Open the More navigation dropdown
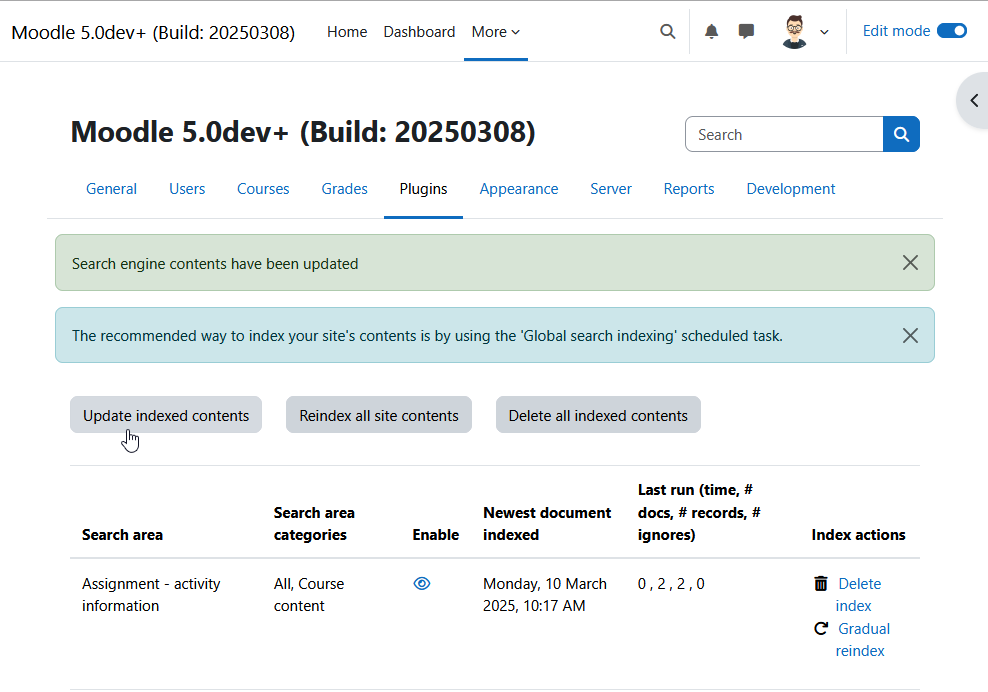The width and height of the screenshot is (988, 692). tap(496, 32)
